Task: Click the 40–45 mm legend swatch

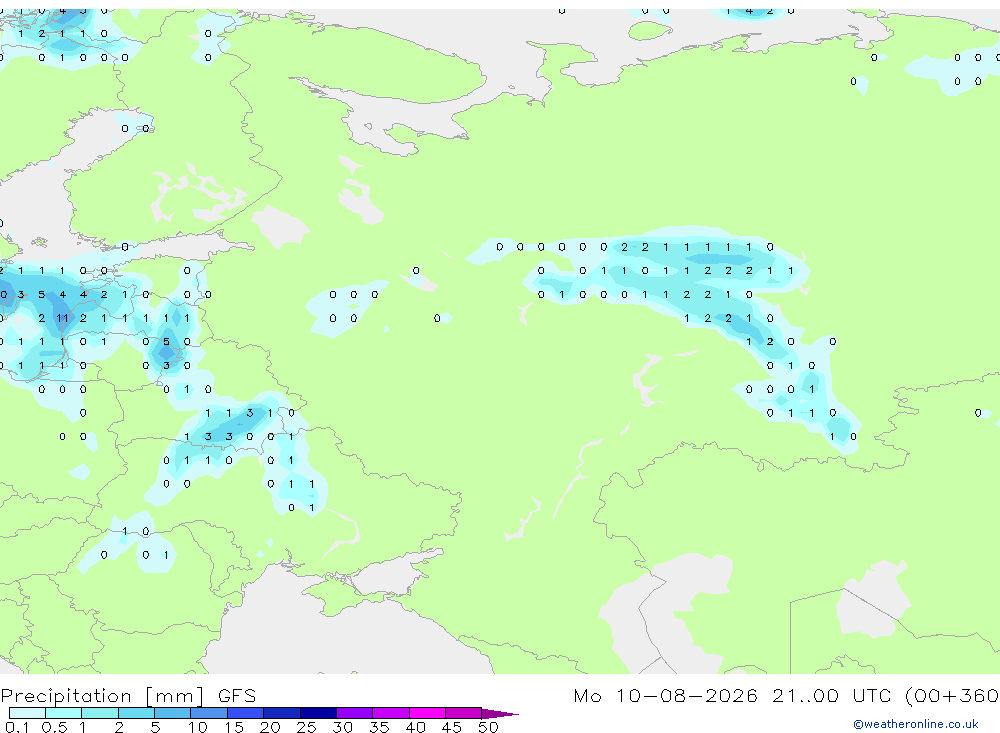Action: click(427, 713)
